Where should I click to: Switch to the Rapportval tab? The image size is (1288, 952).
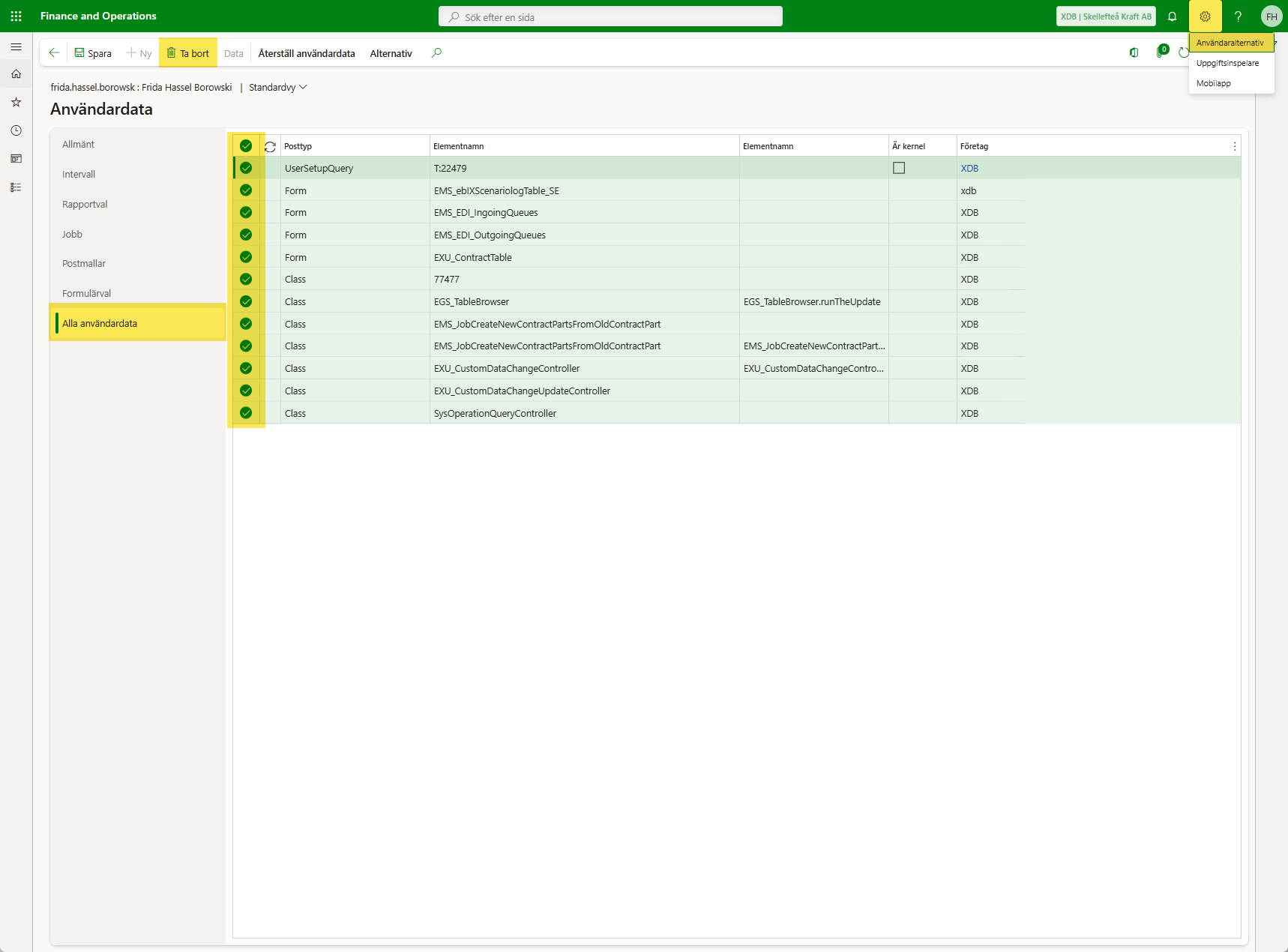[85, 204]
